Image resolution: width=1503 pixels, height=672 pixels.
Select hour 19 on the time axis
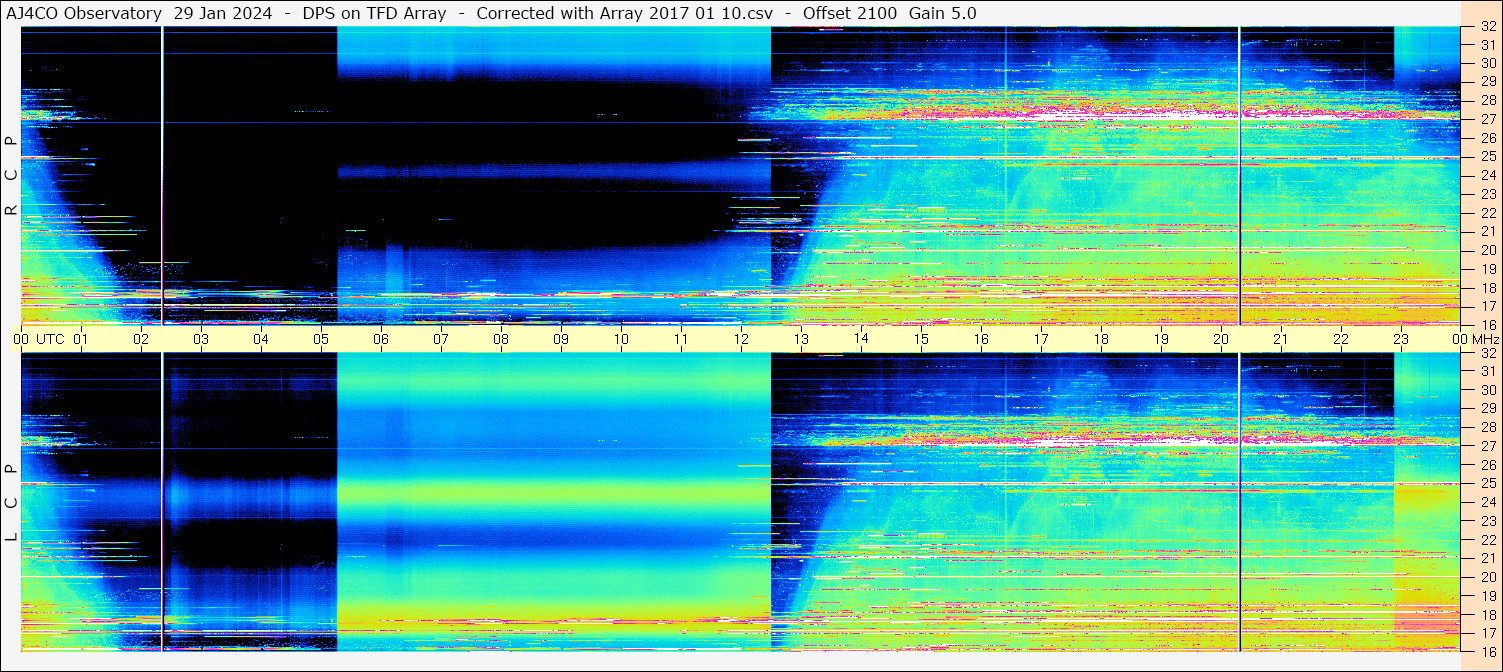[x=1161, y=339]
